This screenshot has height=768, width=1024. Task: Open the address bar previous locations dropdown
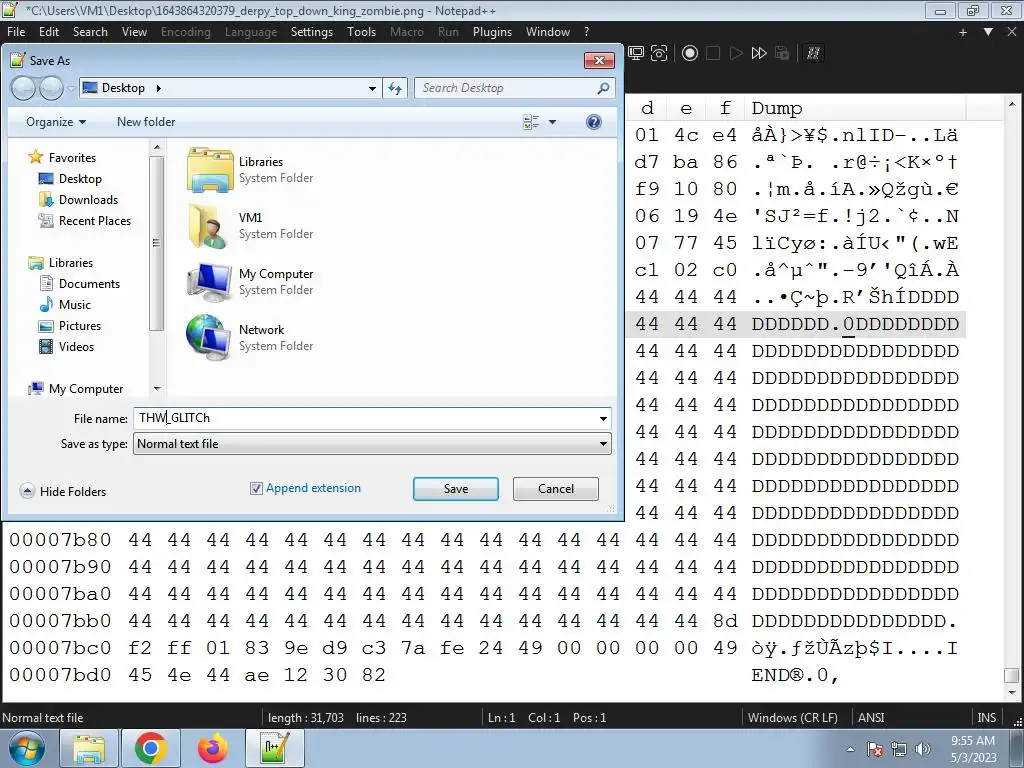[372, 88]
